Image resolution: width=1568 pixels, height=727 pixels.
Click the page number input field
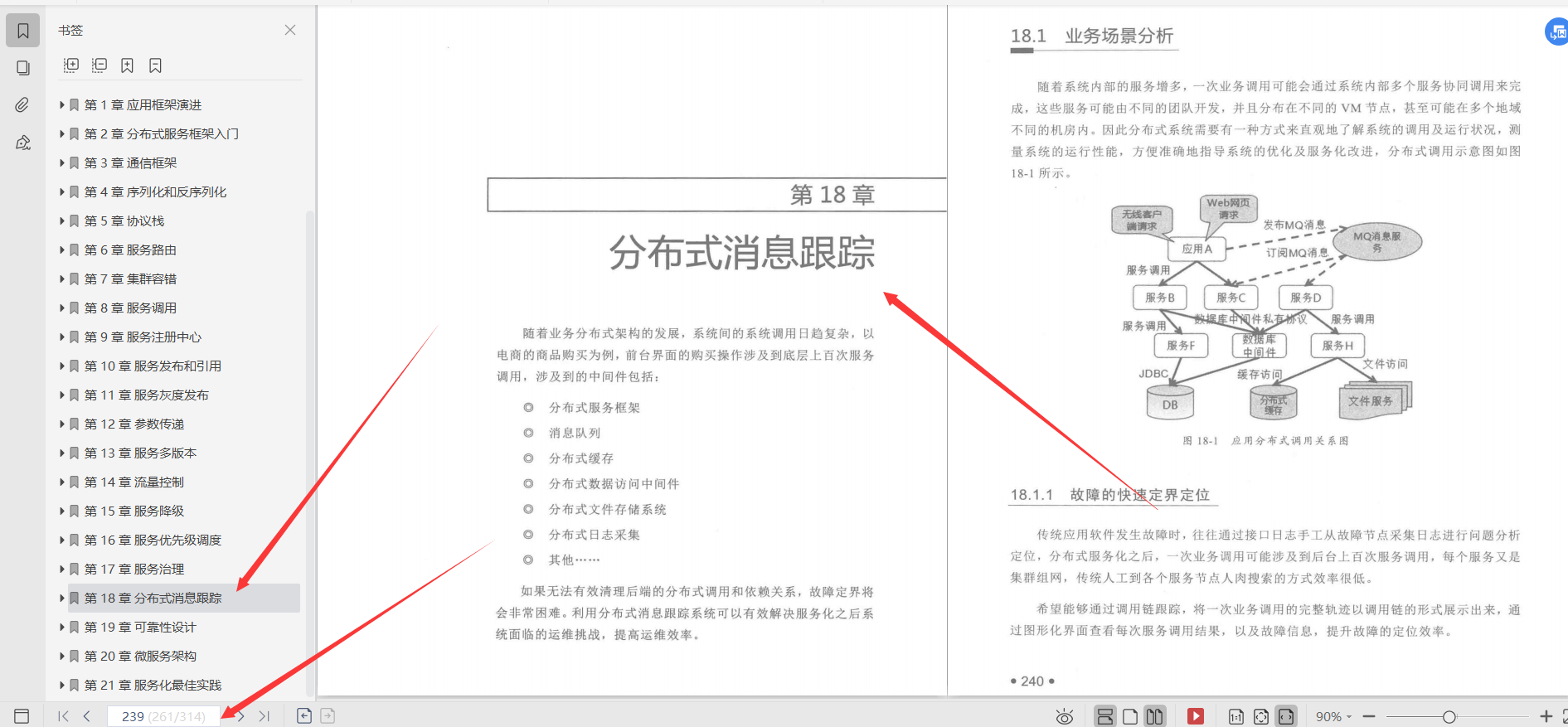[x=163, y=716]
